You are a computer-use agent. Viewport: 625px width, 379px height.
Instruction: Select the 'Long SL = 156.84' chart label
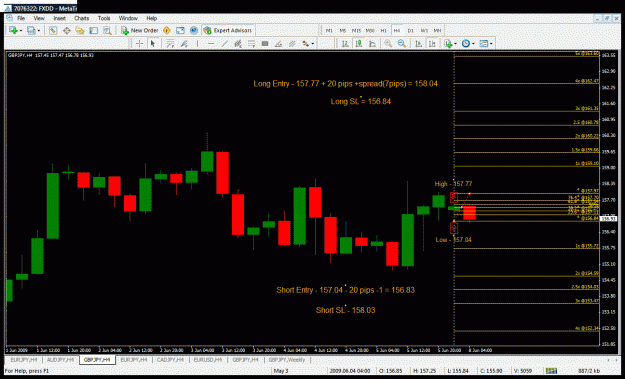(361, 101)
